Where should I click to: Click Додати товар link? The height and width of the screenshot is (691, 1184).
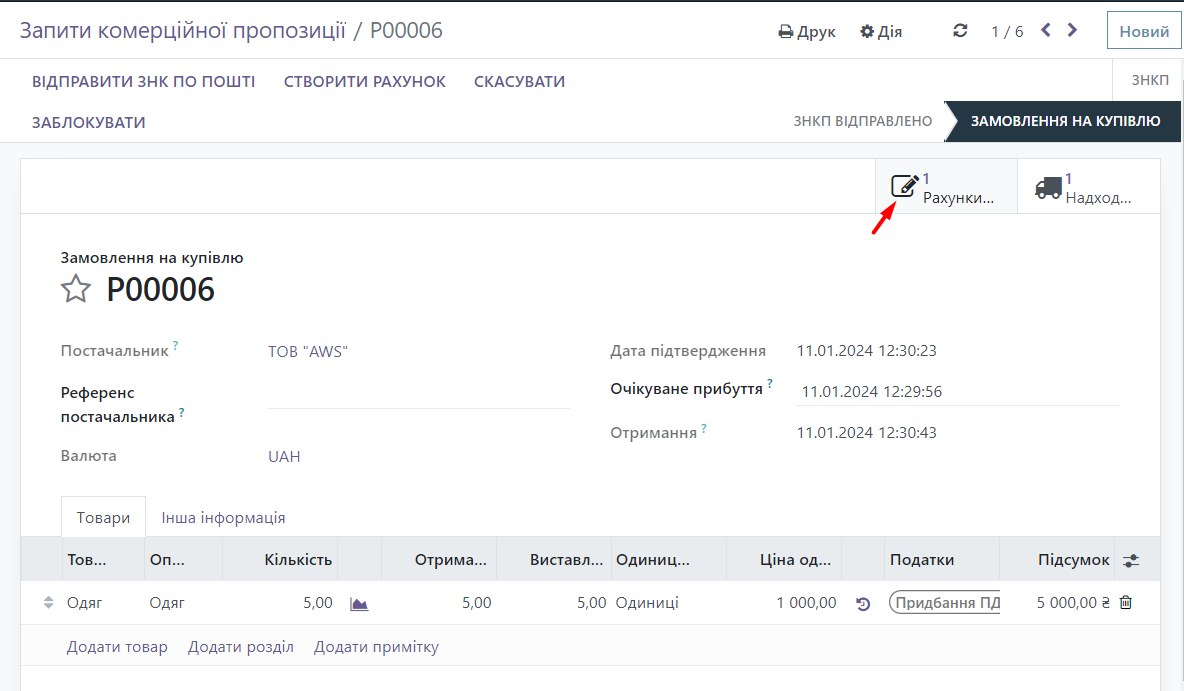tap(117, 647)
